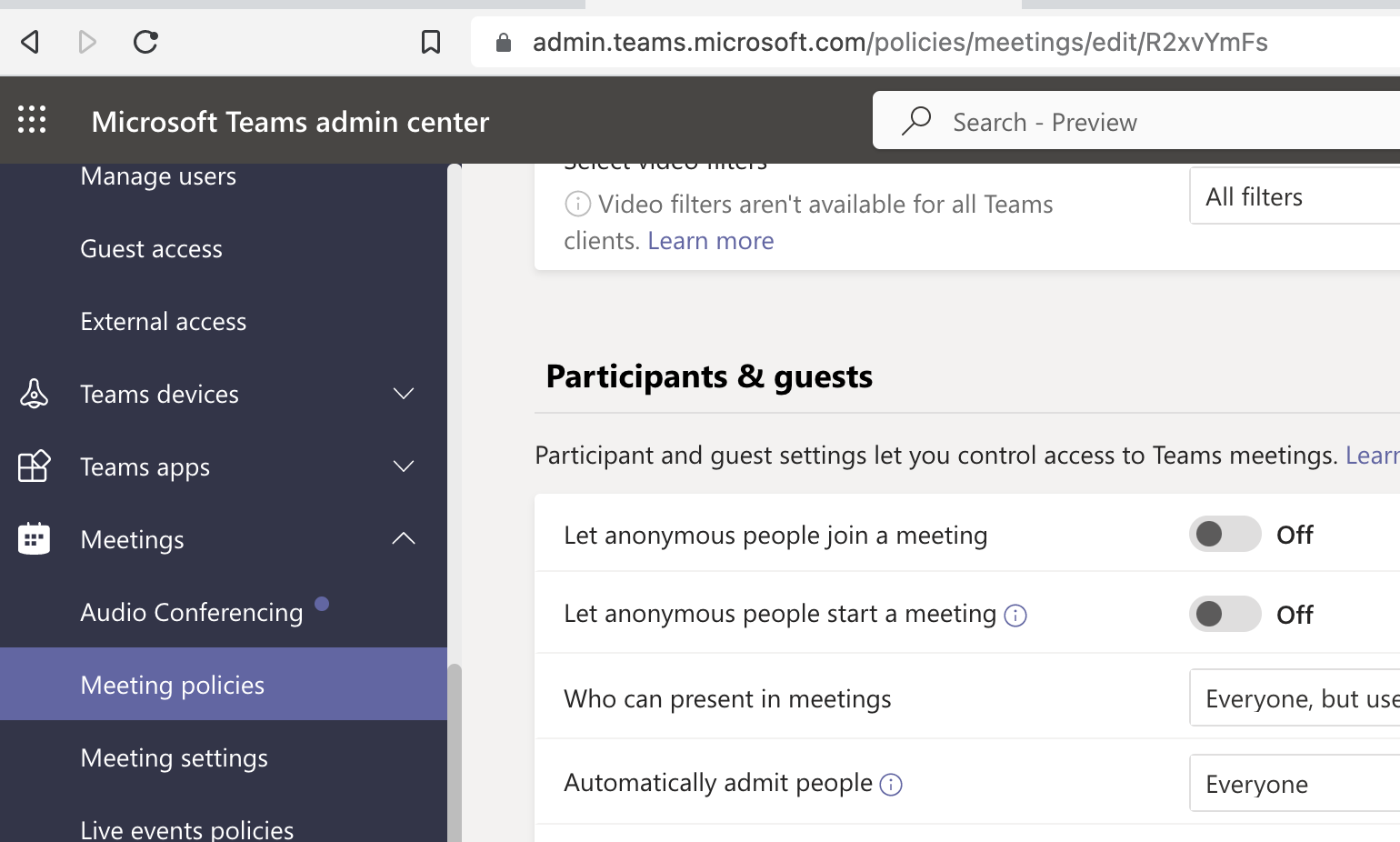This screenshot has height=842, width=1400.
Task: Click the Teams apps icon
Action: click(x=34, y=466)
